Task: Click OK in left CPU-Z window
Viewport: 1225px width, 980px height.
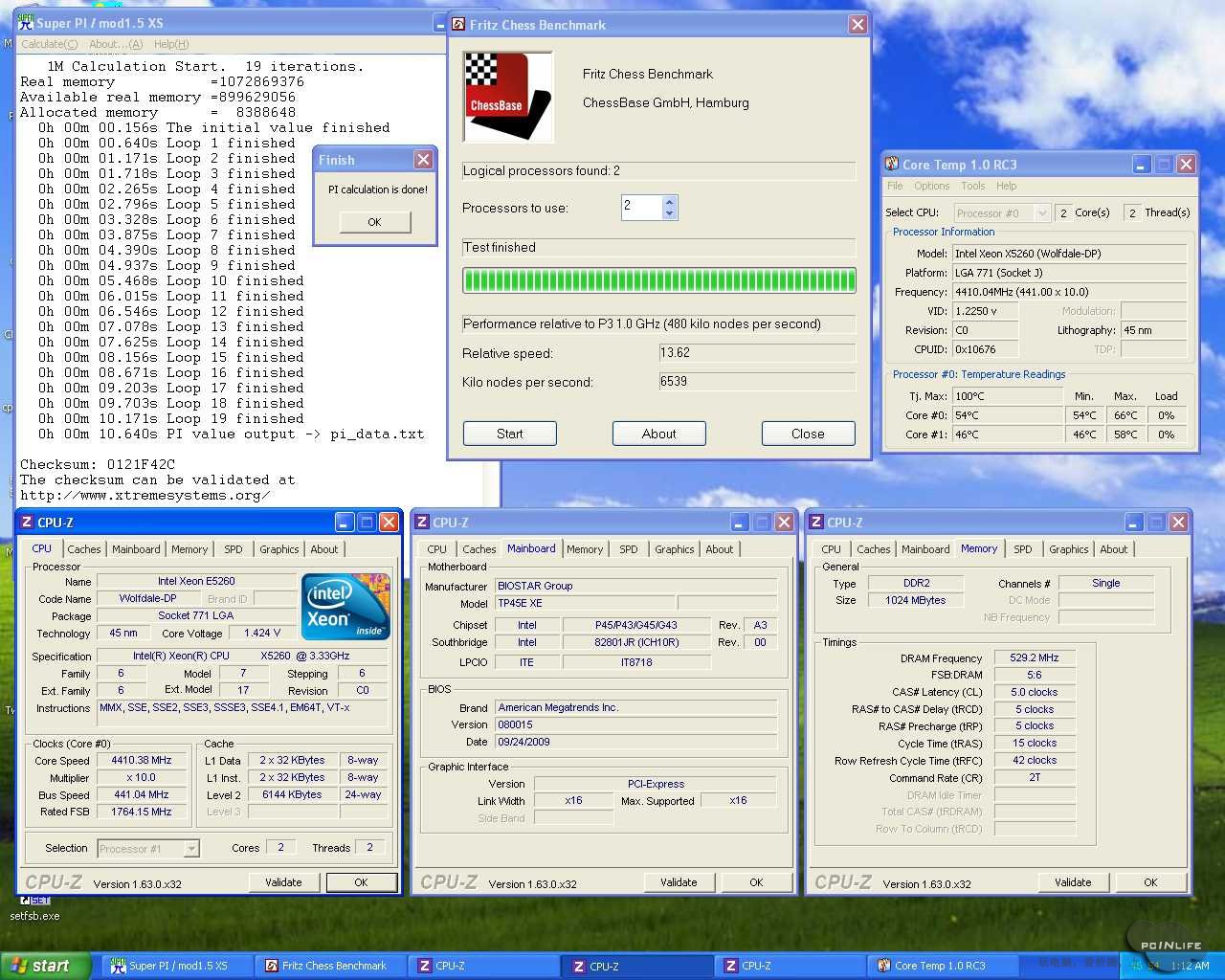Action: [x=361, y=882]
